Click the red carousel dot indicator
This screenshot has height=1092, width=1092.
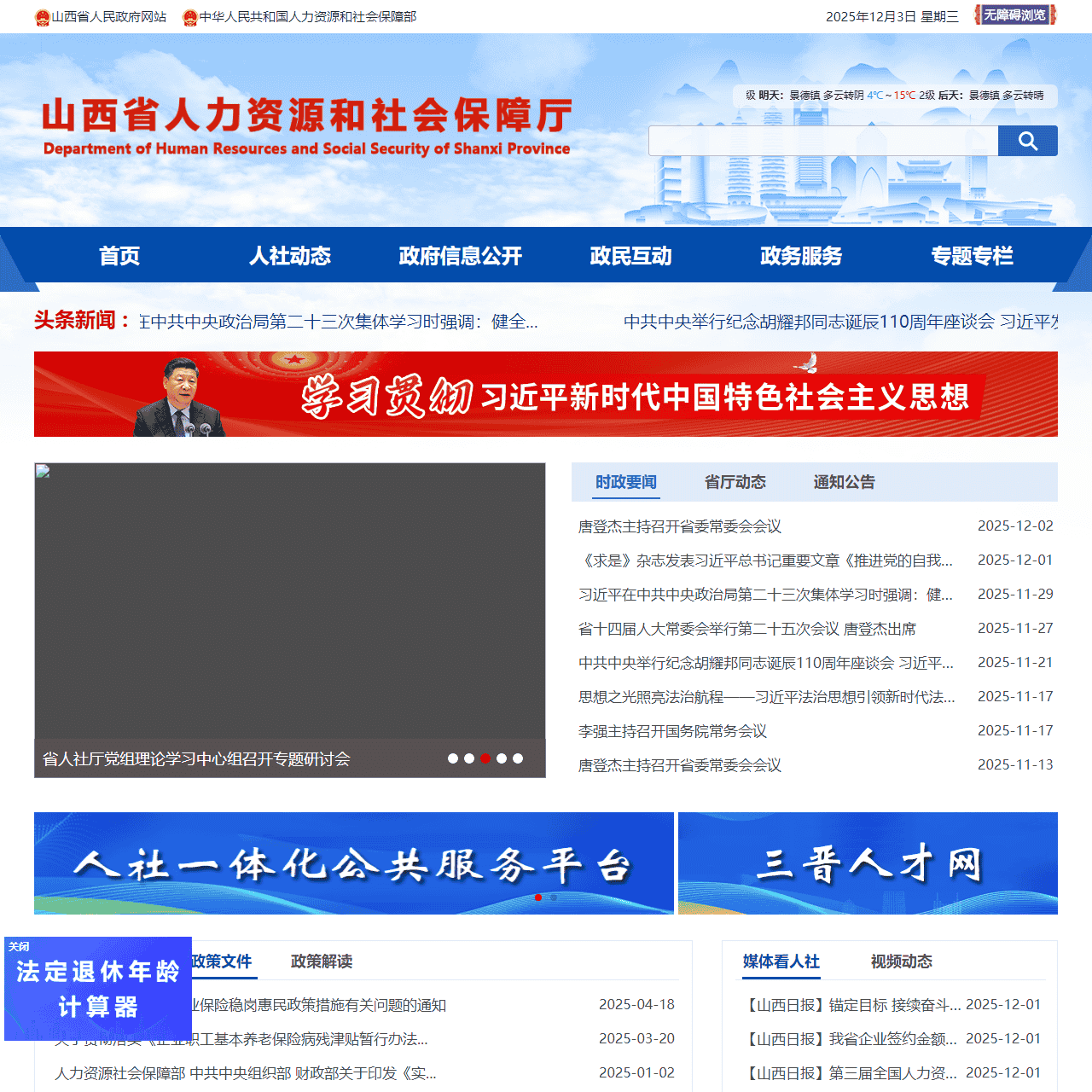pyautogui.click(x=485, y=756)
